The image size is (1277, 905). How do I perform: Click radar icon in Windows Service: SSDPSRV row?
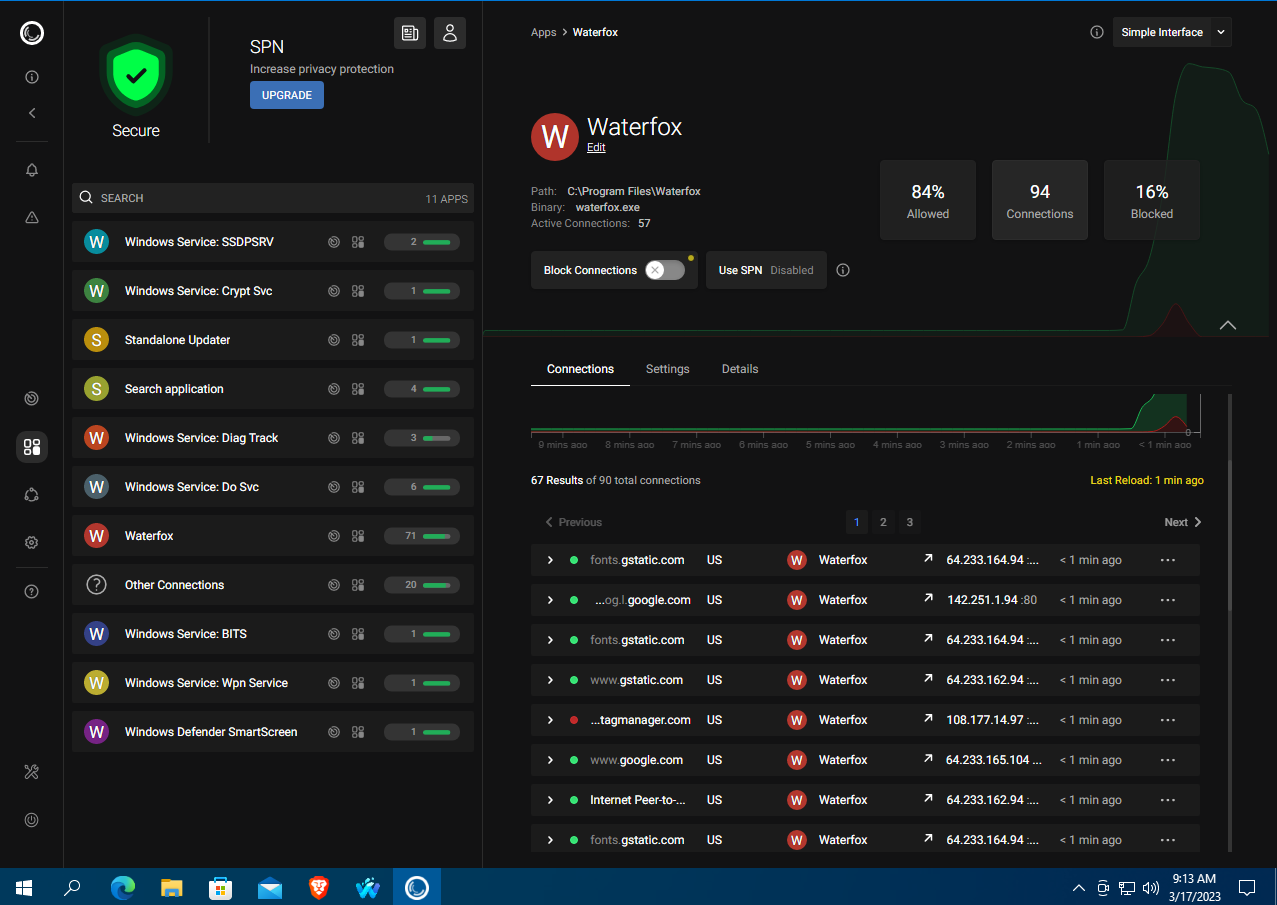[334, 242]
